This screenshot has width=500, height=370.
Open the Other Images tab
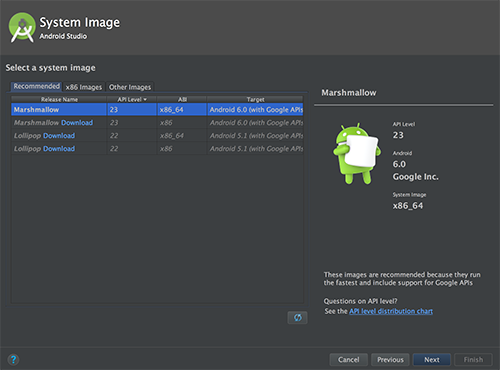tap(130, 87)
